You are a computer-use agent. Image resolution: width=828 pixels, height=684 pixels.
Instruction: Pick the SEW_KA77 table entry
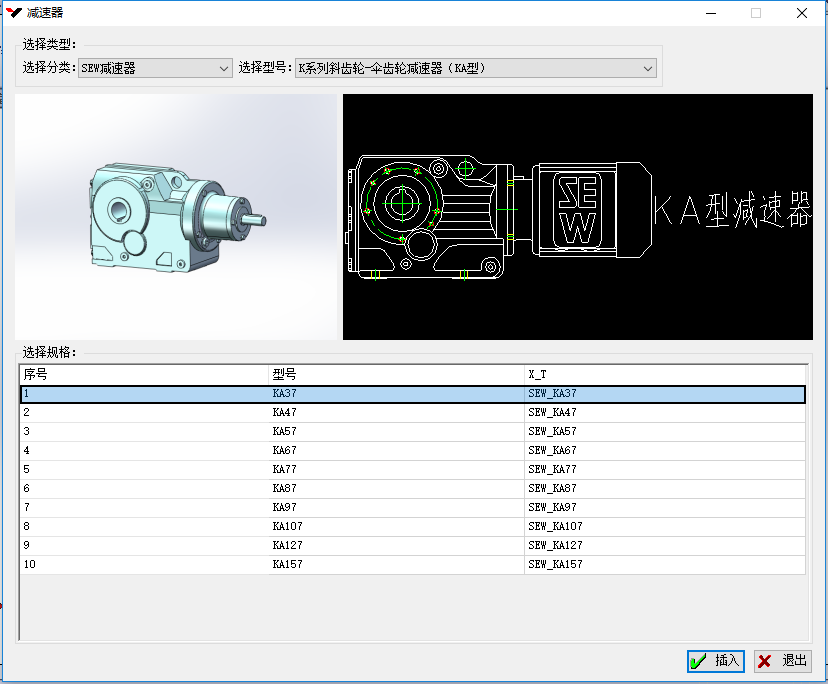click(x=552, y=470)
